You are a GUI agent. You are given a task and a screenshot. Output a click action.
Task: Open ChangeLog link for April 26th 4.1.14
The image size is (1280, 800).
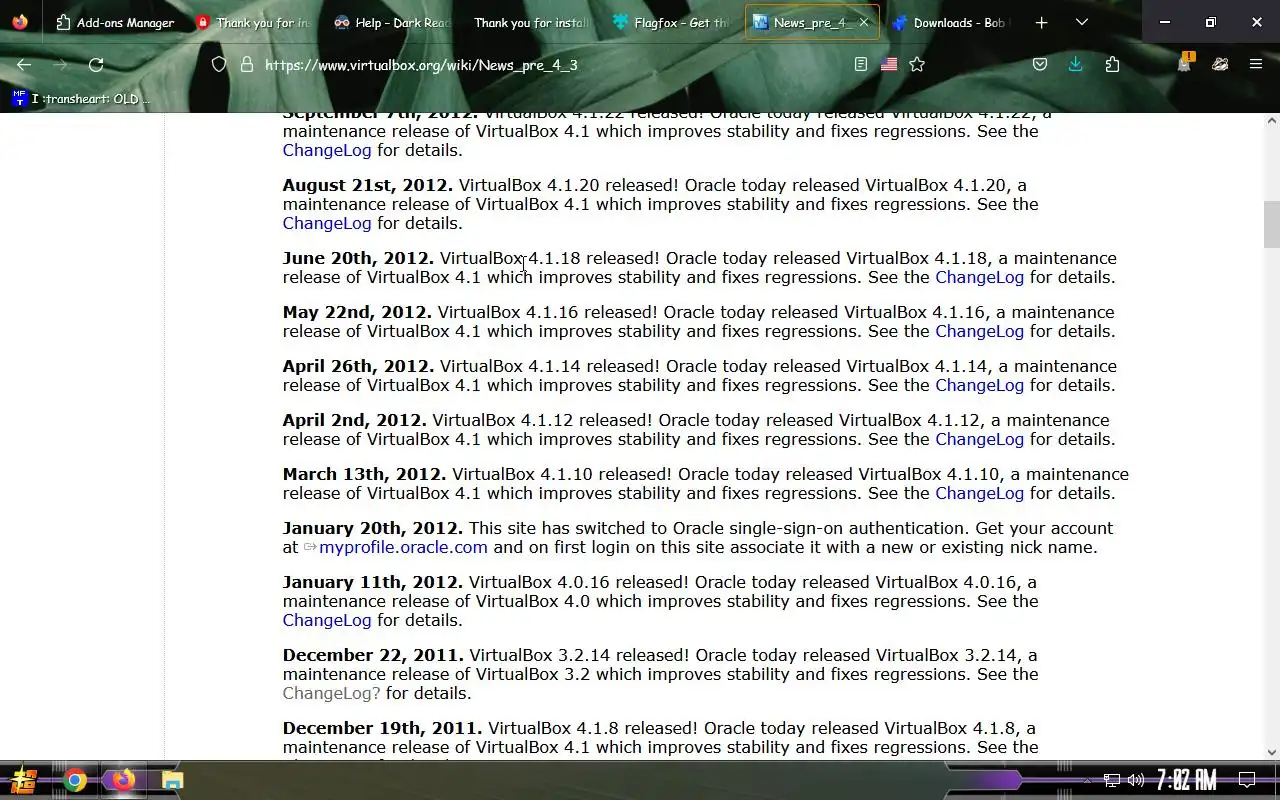click(x=979, y=385)
